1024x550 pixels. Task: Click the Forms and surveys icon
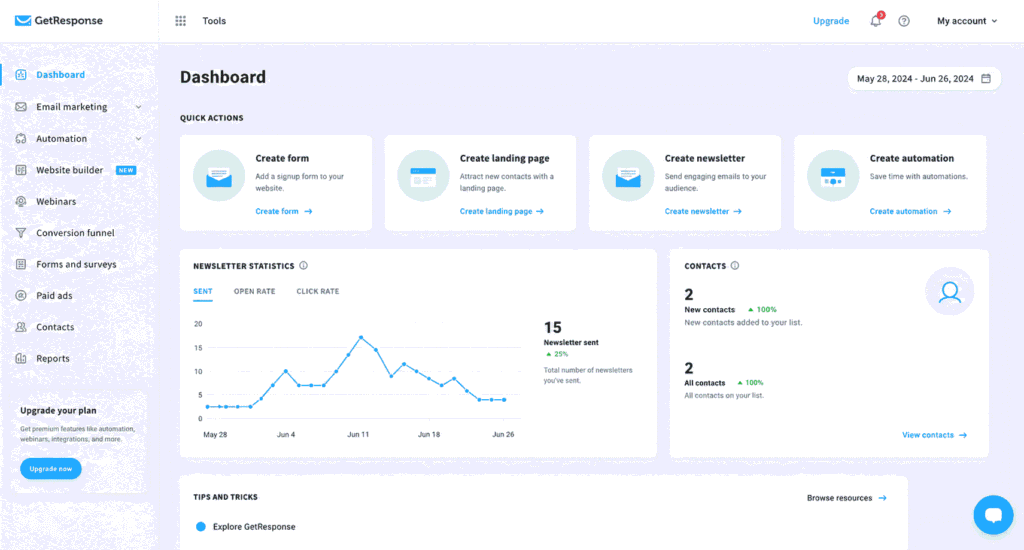21,264
